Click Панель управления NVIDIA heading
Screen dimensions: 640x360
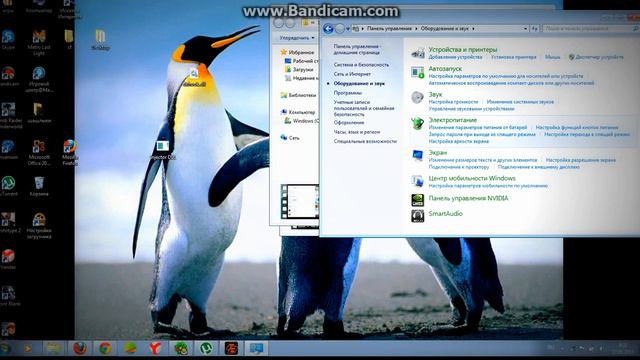click(x=468, y=198)
